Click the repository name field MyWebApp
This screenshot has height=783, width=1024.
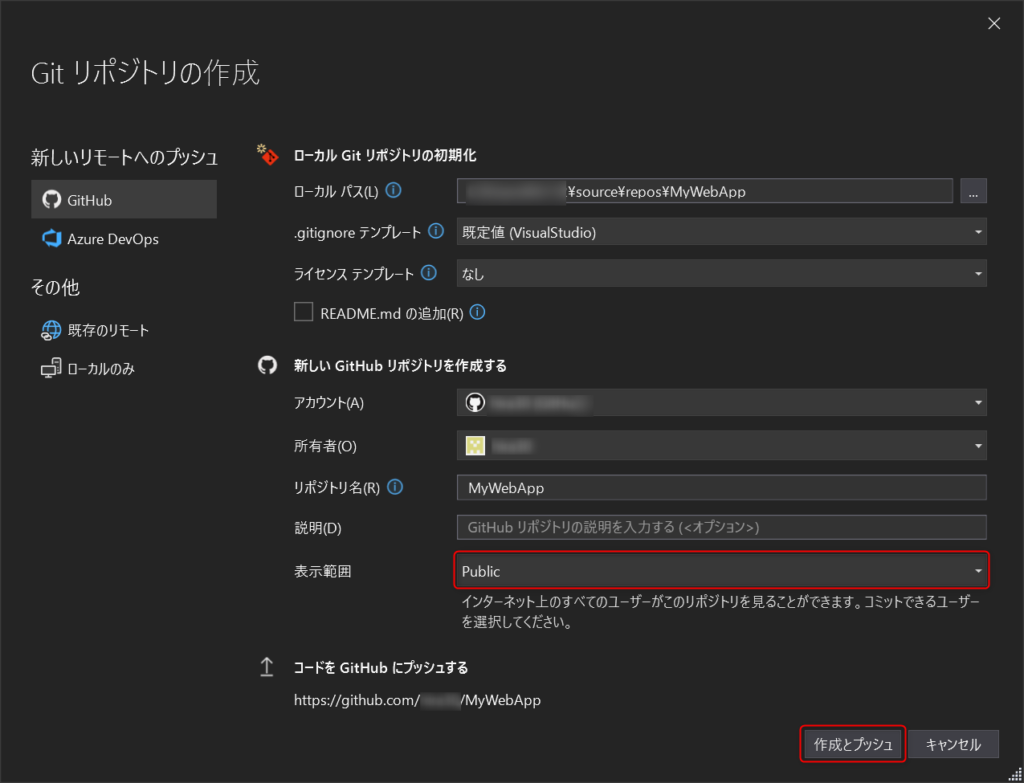point(722,487)
